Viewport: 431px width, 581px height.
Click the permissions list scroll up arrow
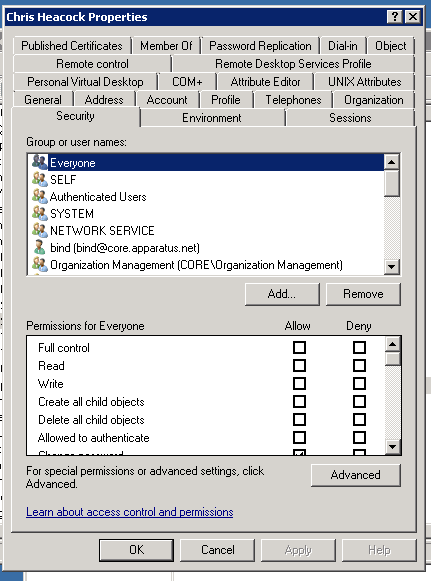[392, 344]
